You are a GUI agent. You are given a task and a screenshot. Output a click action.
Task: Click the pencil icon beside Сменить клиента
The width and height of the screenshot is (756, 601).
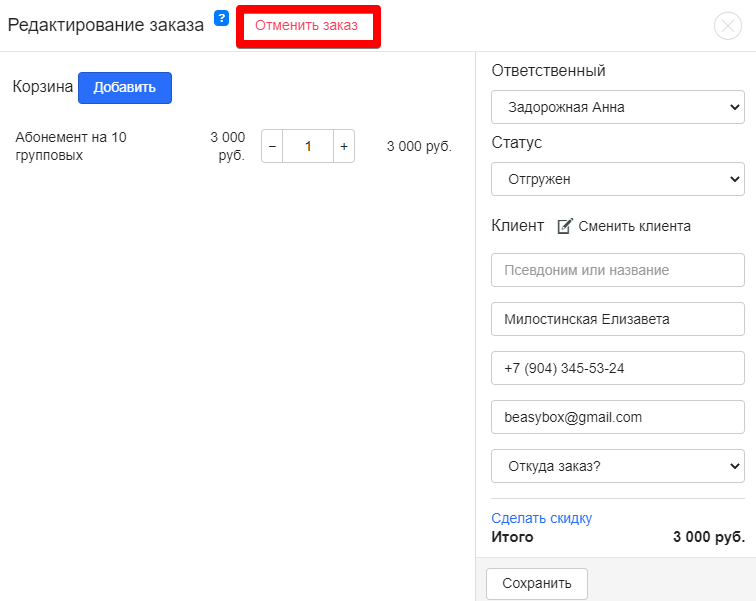564,226
